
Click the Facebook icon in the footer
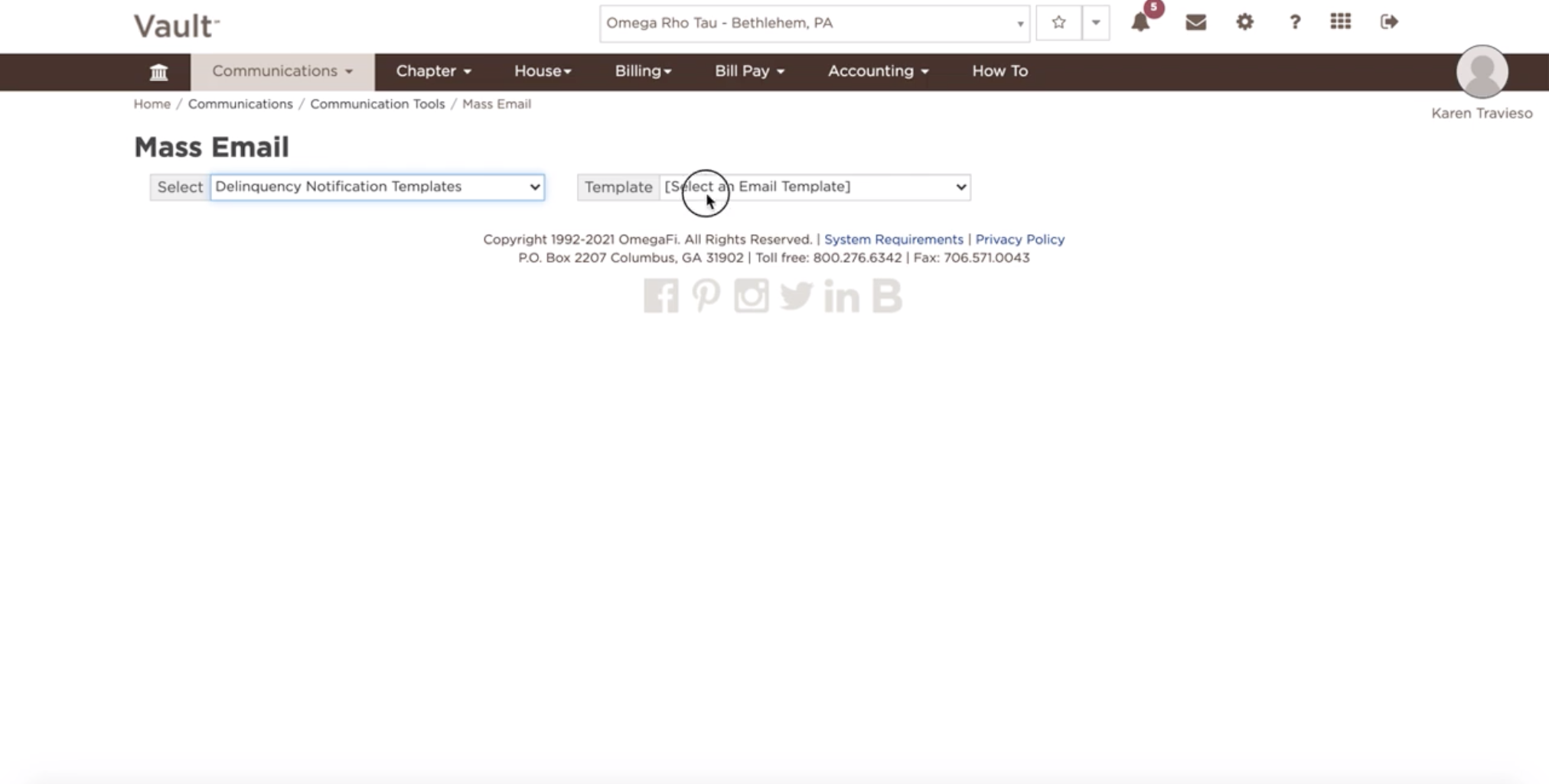click(660, 297)
